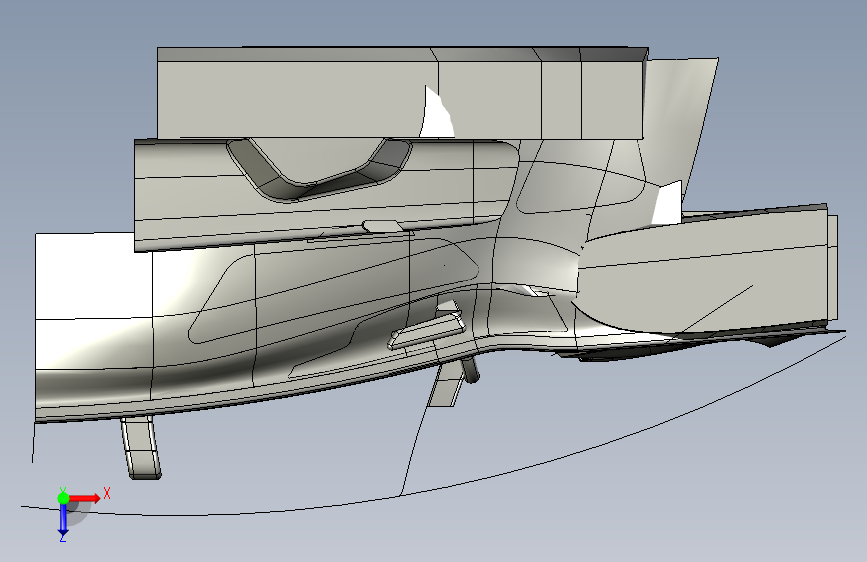Click the flat white panel at left end

pos(91,277)
